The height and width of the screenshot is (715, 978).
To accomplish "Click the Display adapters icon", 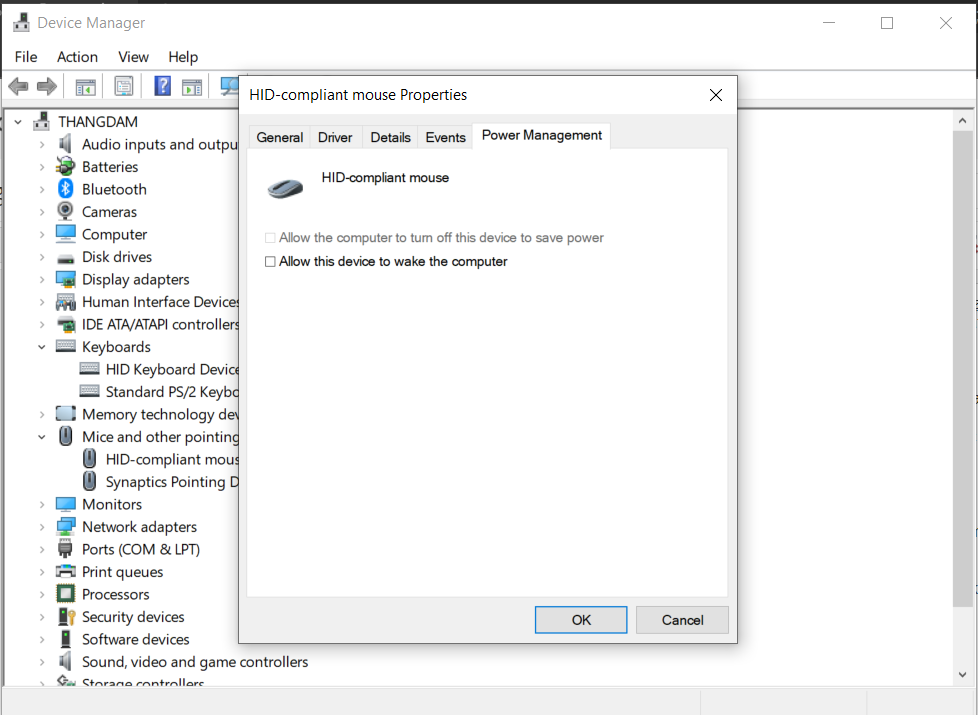I will coord(65,279).
